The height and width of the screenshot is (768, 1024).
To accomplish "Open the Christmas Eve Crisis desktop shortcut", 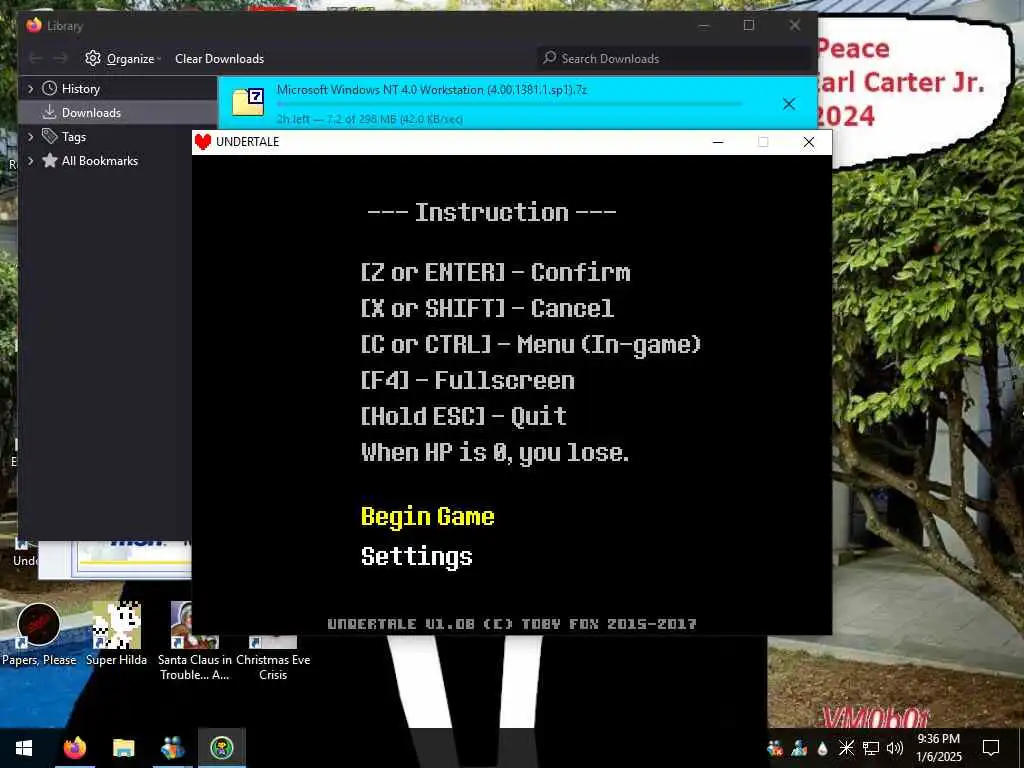I will point(273,656).
